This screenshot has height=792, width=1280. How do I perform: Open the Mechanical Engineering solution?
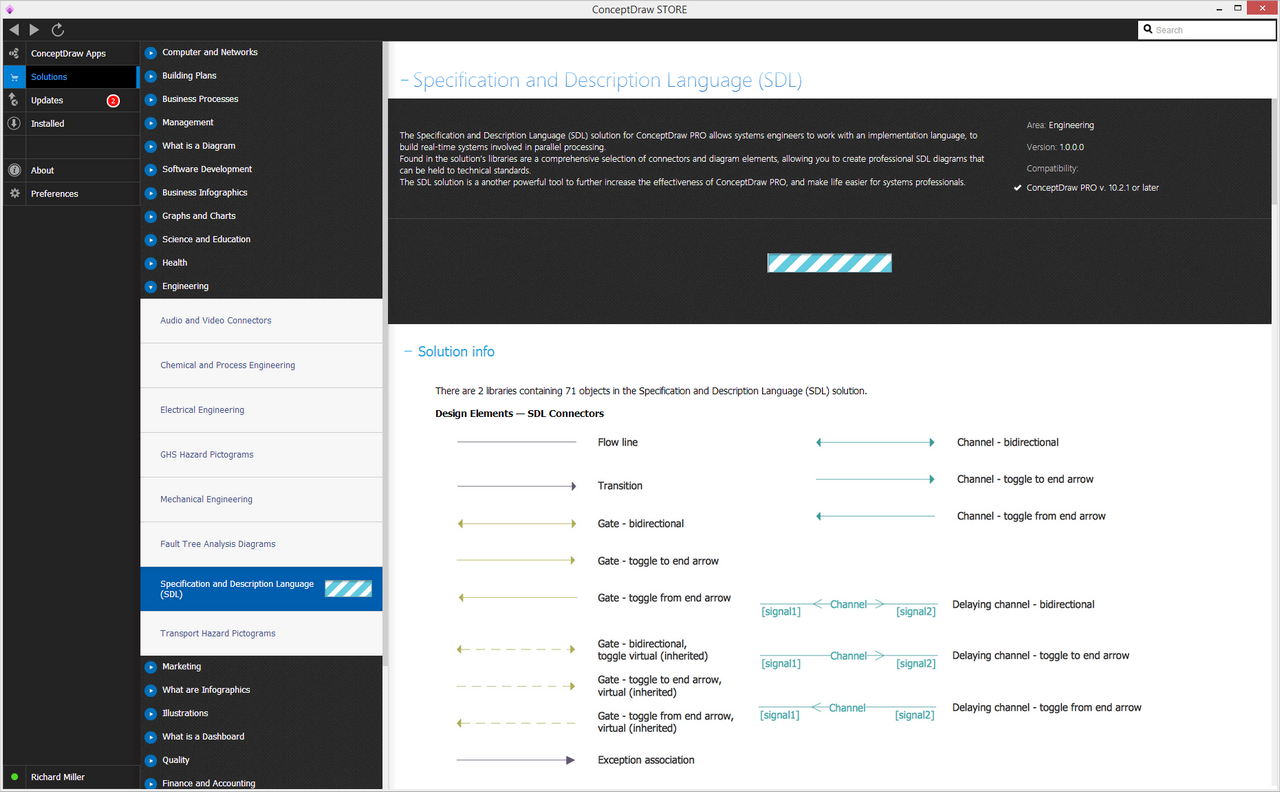[262, 500]
